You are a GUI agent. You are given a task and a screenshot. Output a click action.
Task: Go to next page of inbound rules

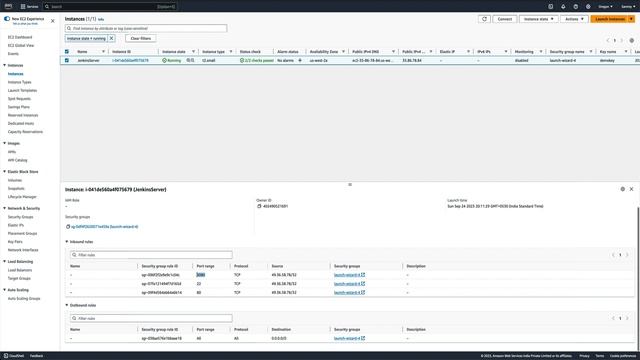[x=627, y=255]
